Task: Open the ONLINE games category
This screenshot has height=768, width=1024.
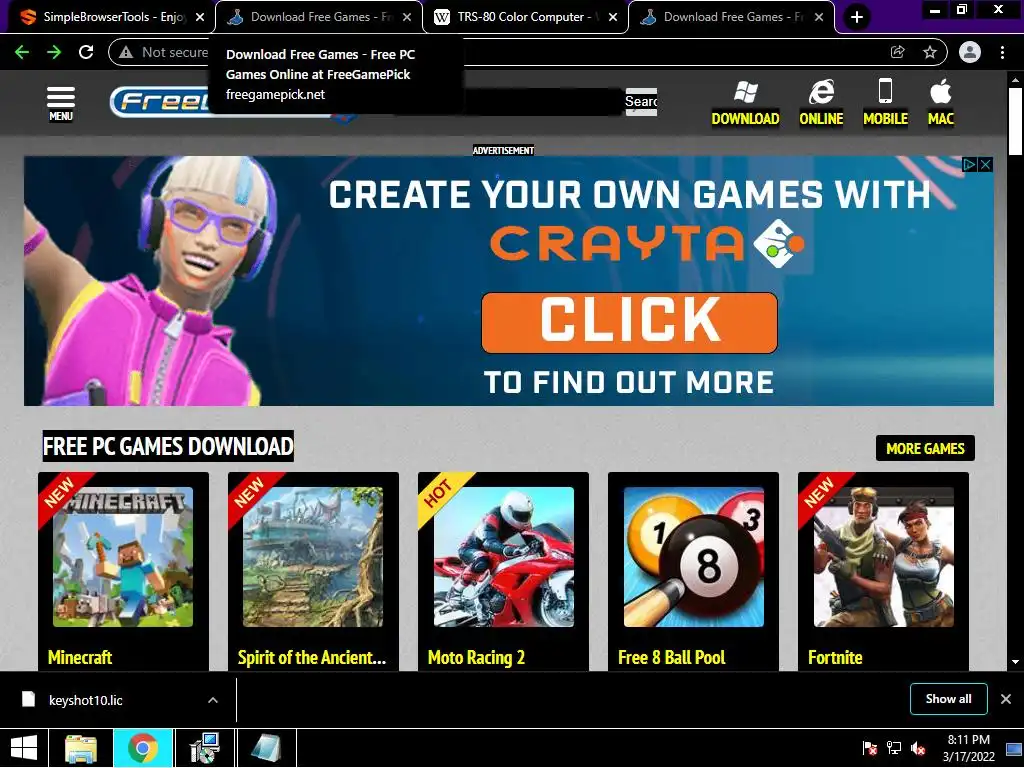Action: coord(821,104)
